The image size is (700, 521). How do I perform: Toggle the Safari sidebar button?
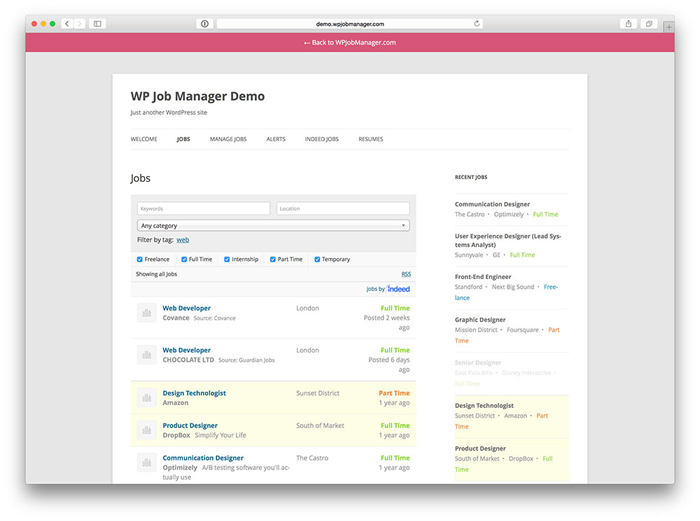[97, 24]
